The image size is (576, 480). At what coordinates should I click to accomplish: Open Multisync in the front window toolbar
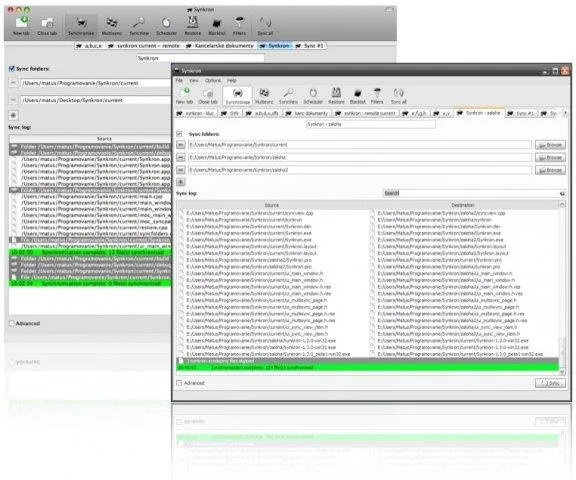264,96
